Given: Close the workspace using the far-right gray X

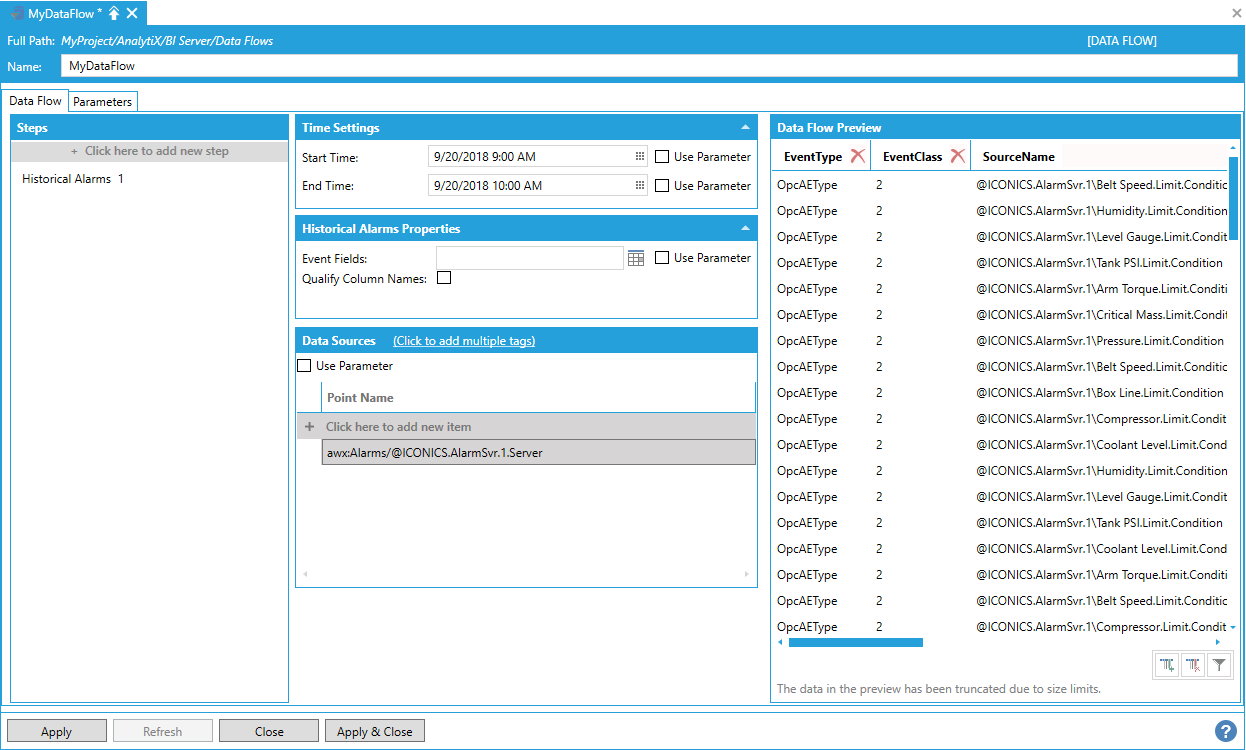Looking at the screenshot, I should [x=1236, y=13].
